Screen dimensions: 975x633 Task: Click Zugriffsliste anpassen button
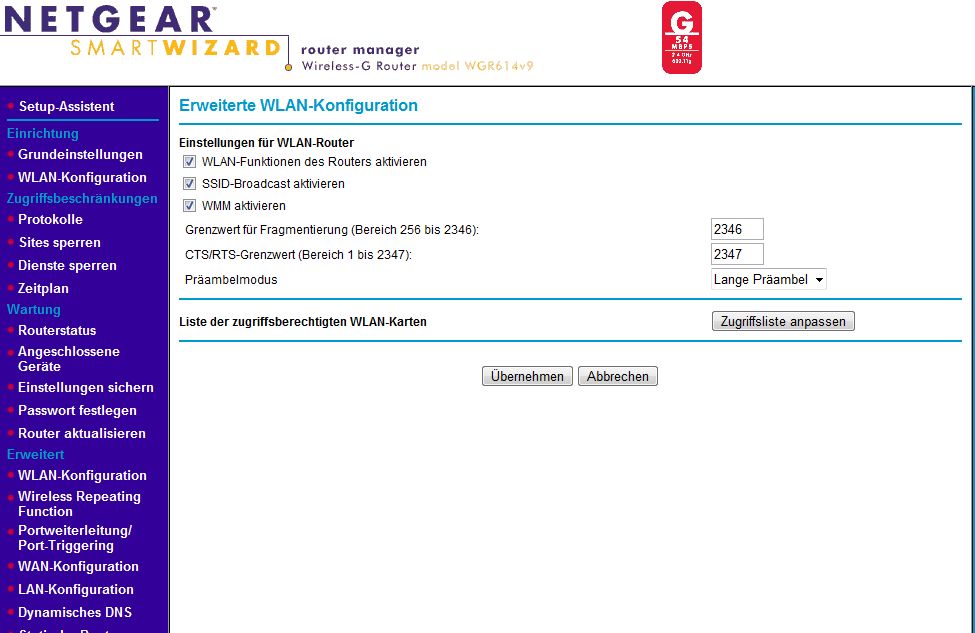[783, 321]
